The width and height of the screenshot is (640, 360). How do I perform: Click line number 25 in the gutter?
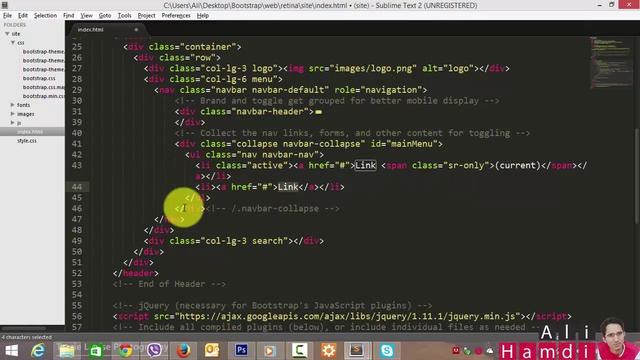click(x=77, y=47)
